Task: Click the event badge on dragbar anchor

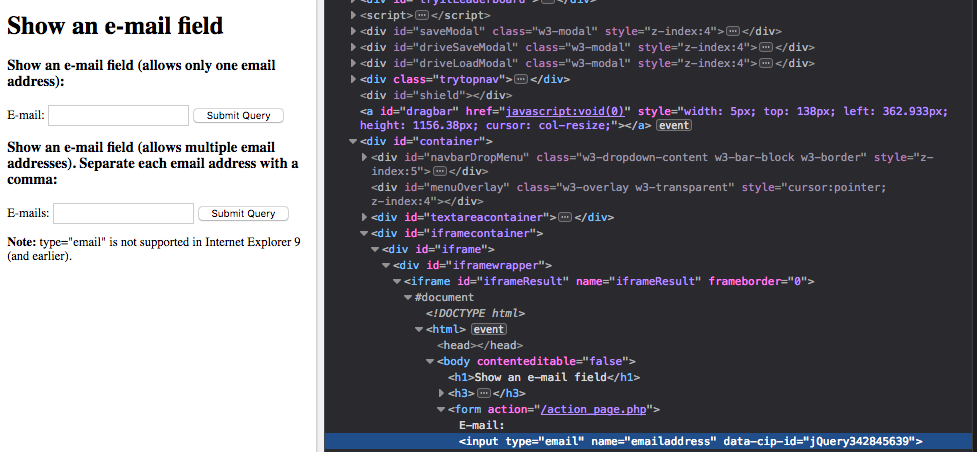Action: click(x=674, y=125)
